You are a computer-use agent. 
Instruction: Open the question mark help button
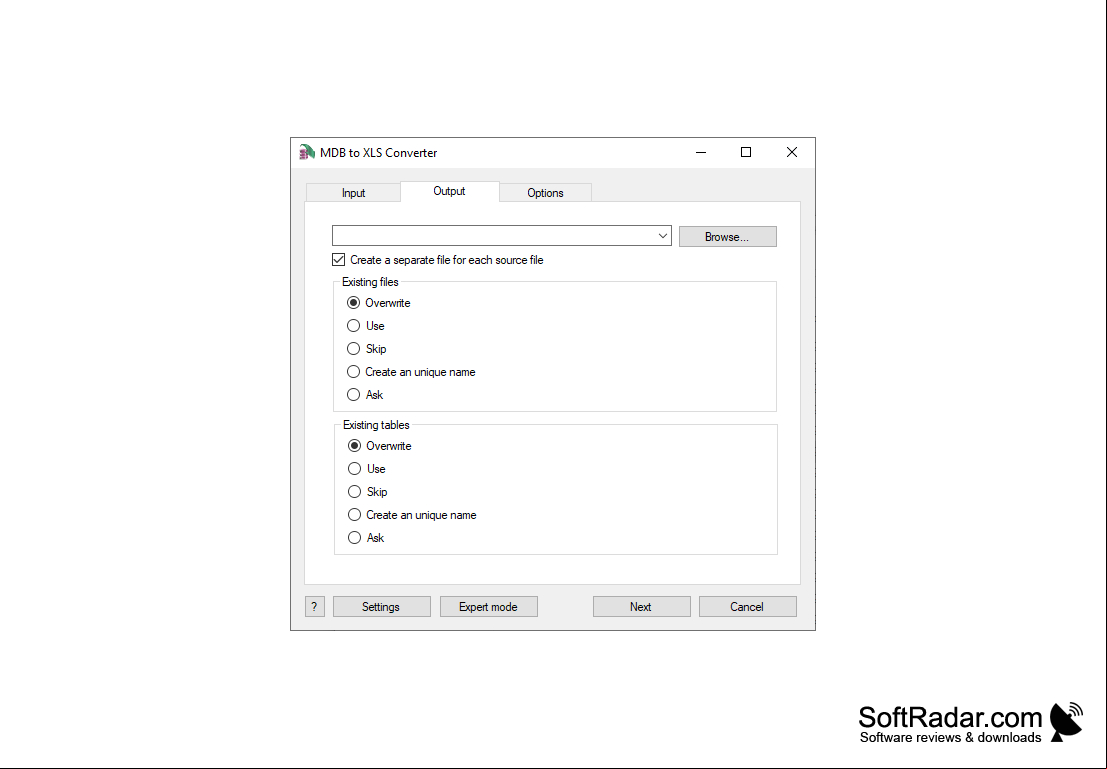pyautogui.click(x=314, y=607)
